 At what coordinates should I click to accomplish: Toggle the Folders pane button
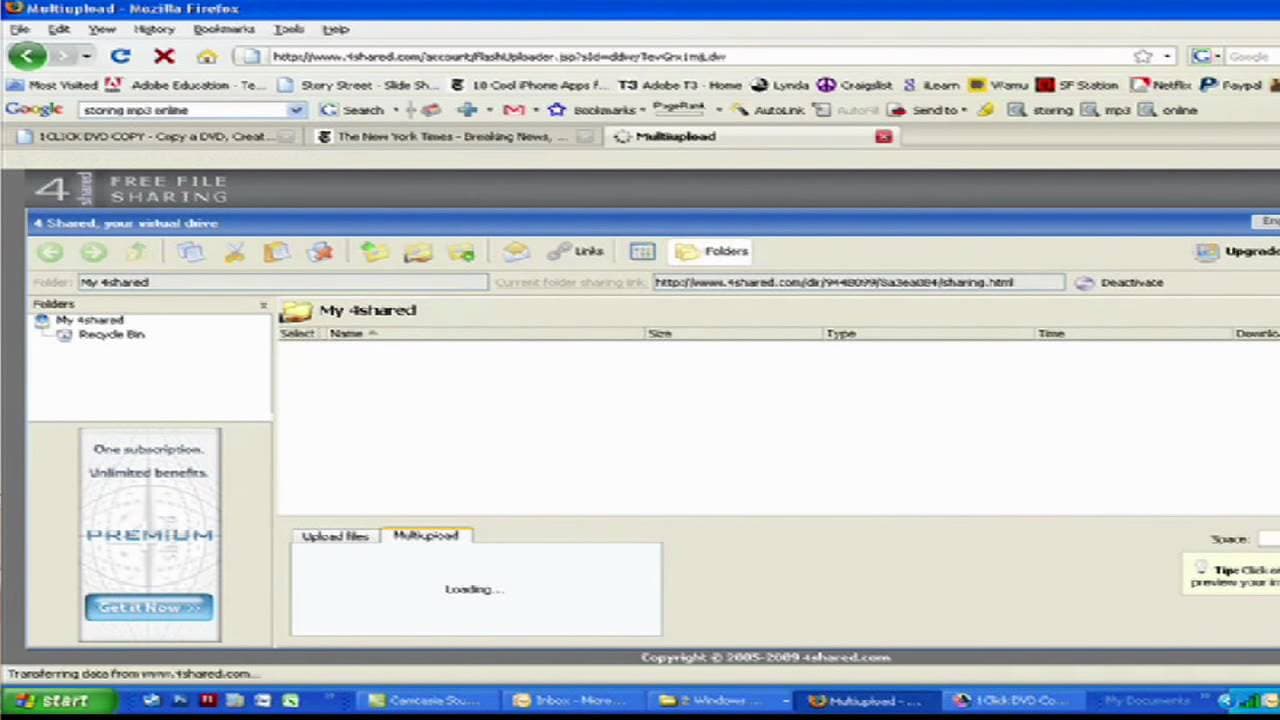[x=712, y=252]
